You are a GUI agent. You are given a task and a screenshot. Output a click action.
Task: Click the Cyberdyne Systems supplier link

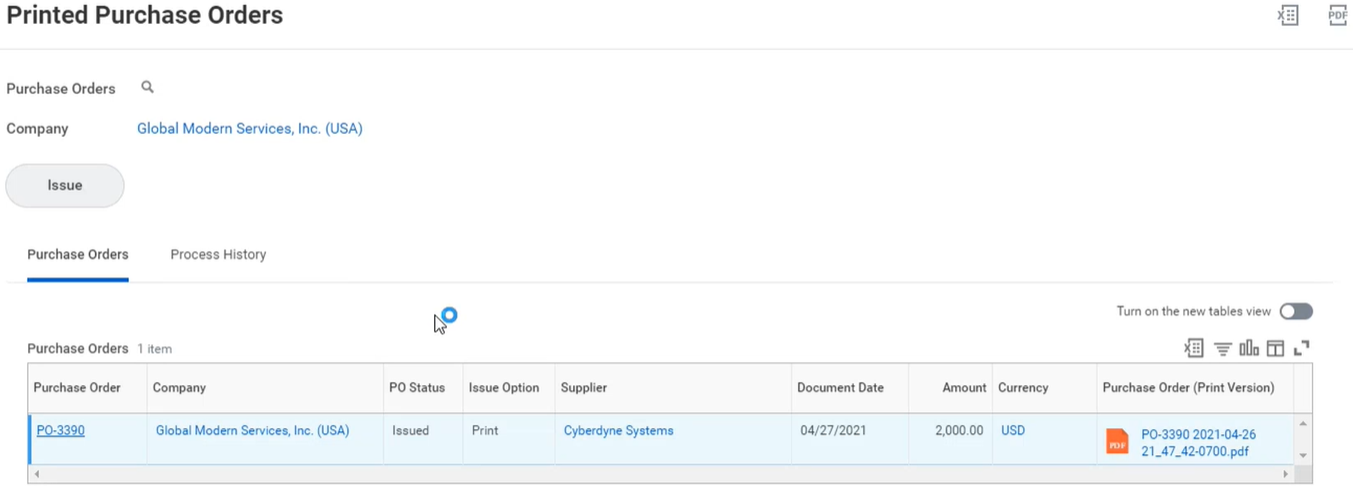[x=618, y=431]
